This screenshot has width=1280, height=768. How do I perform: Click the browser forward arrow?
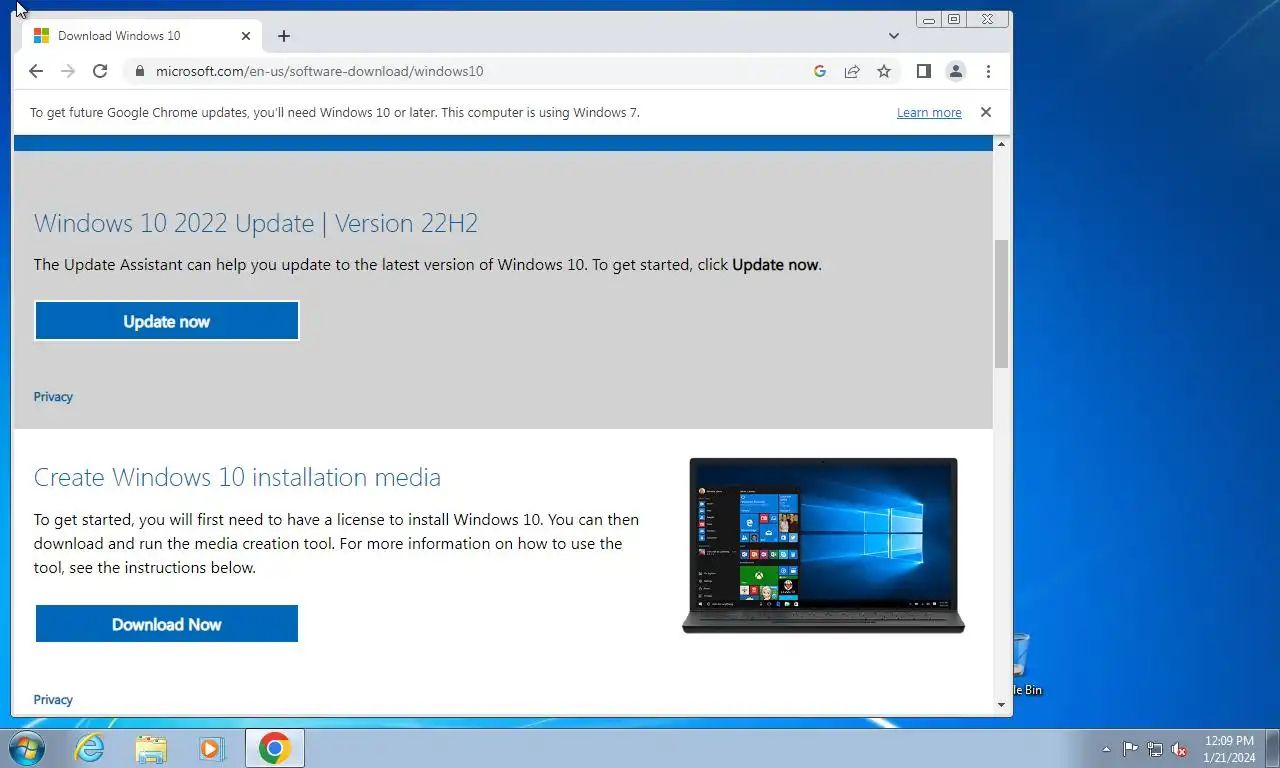(68, 71)
